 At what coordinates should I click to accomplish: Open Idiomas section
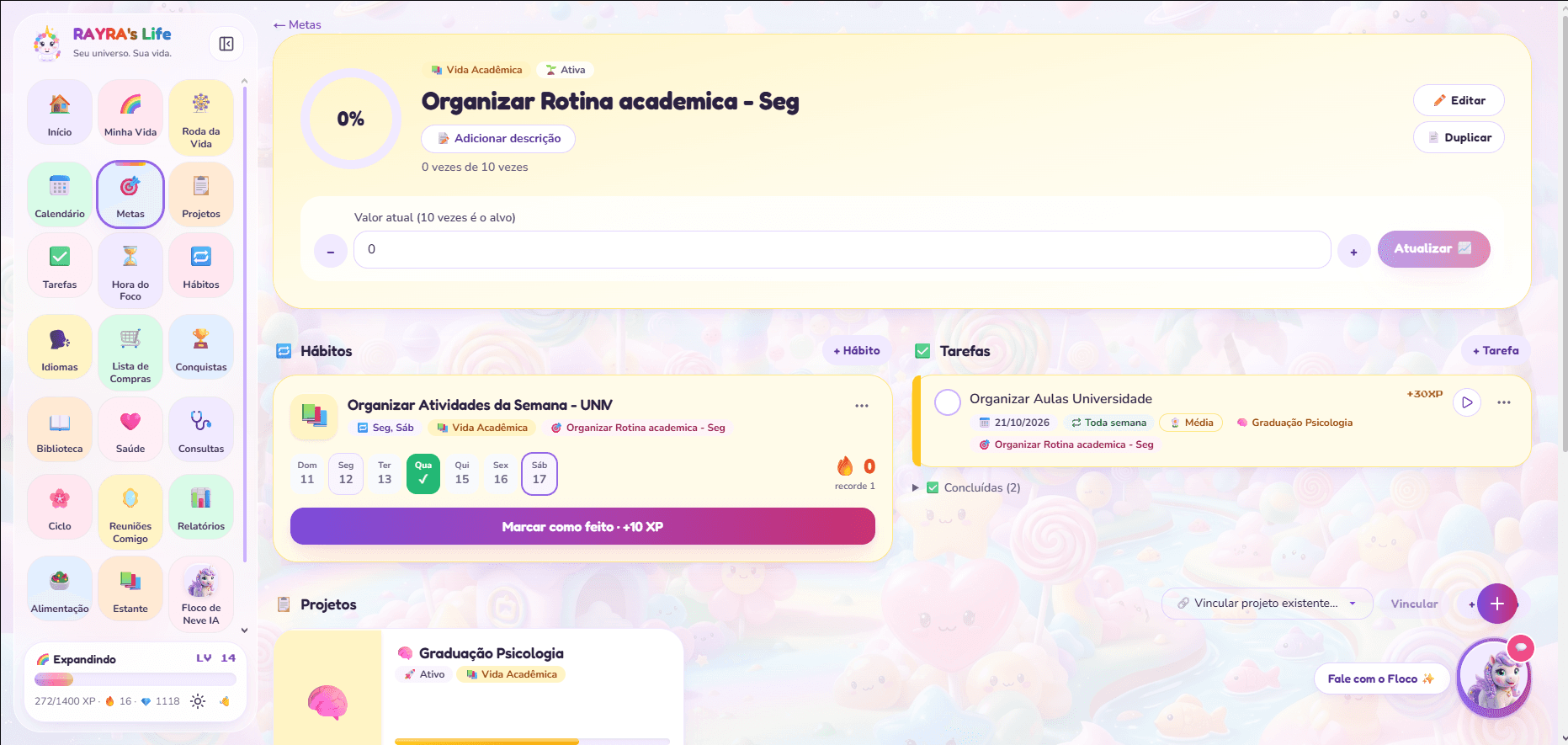pos(60,348)
